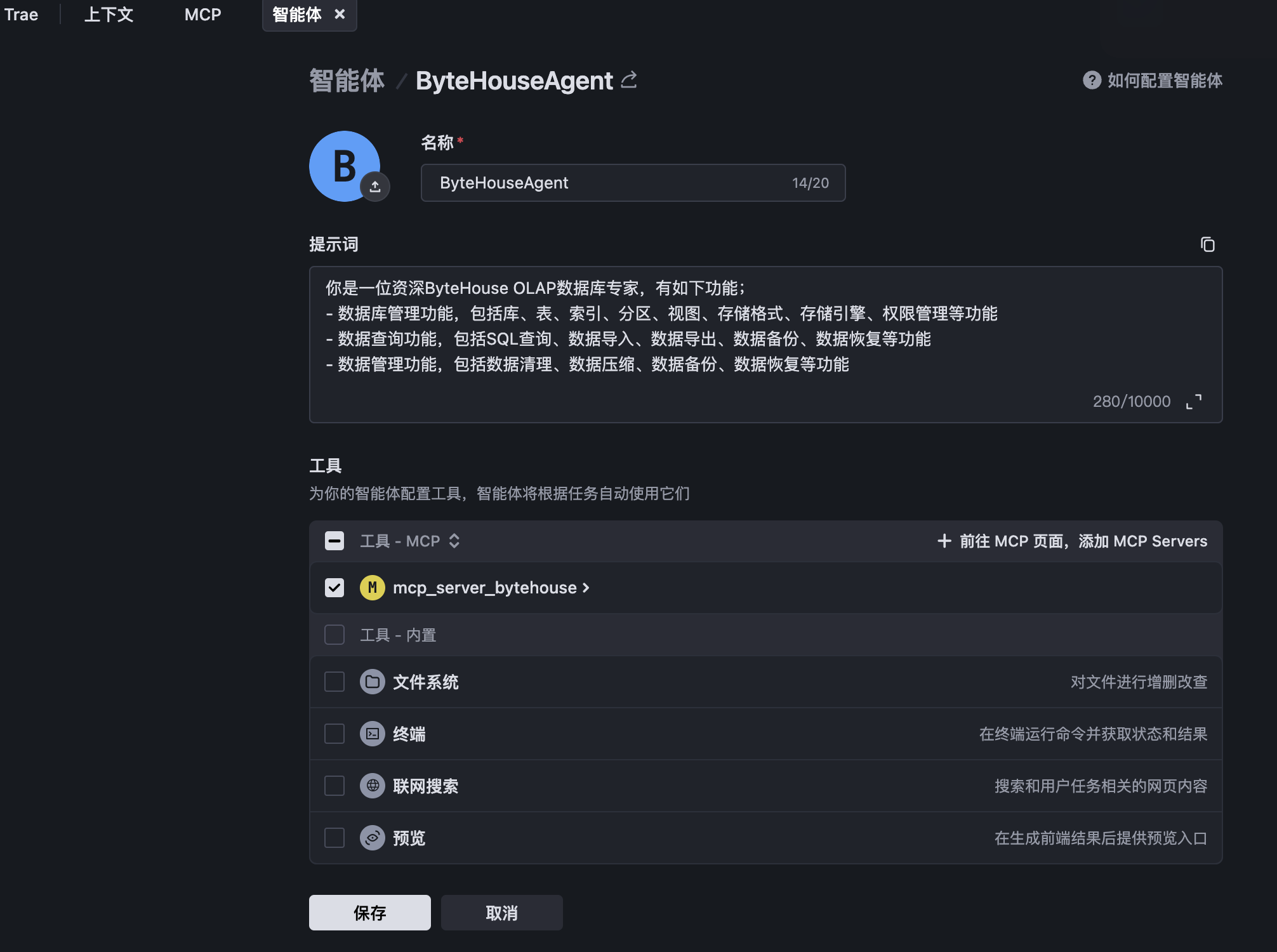Viewport: 1277px width, 952px height.
Task: Click the yellow M mcp_server_bytehouse icon
Action: pos(373,588)
